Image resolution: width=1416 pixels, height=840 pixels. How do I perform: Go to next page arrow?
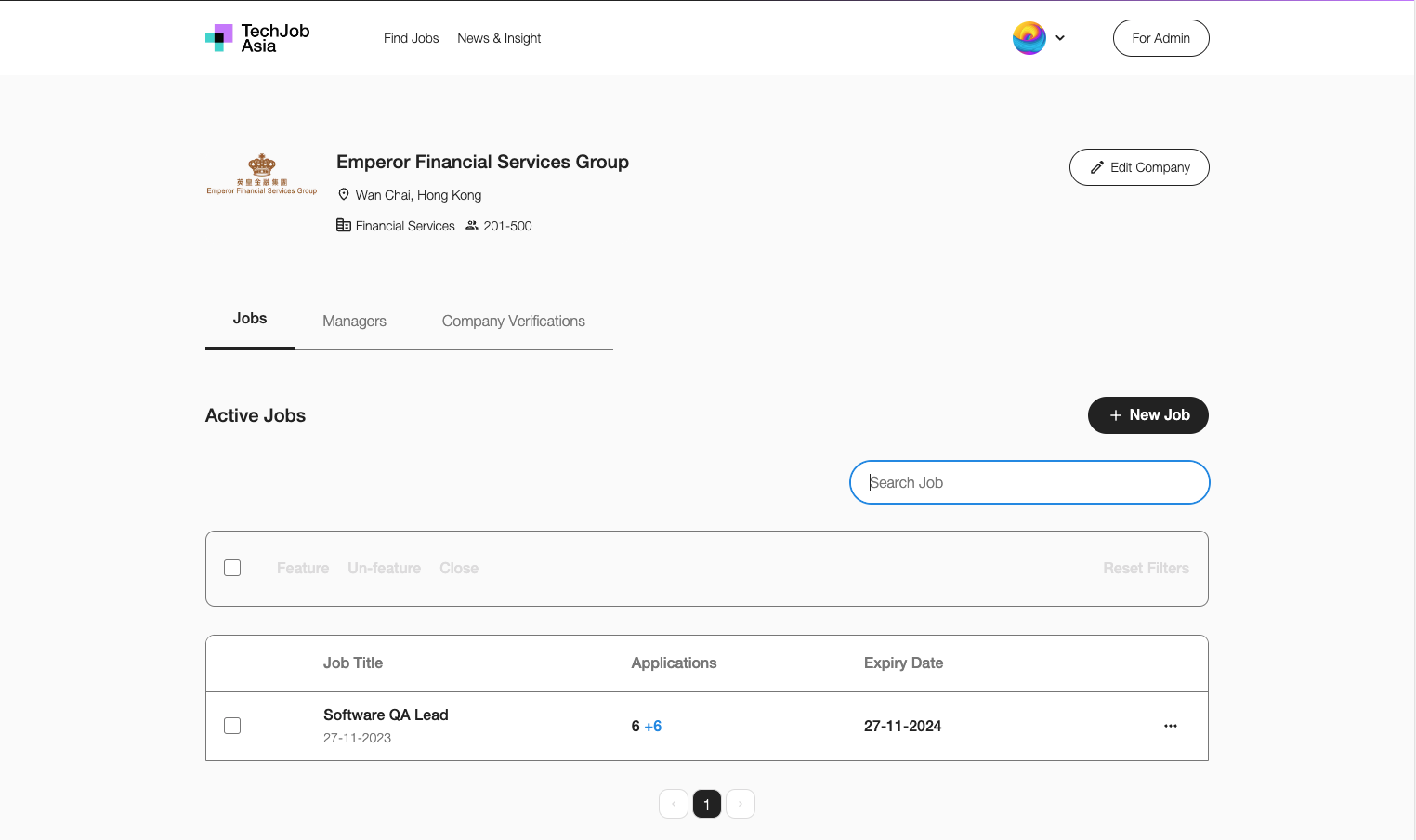point(741,804)
